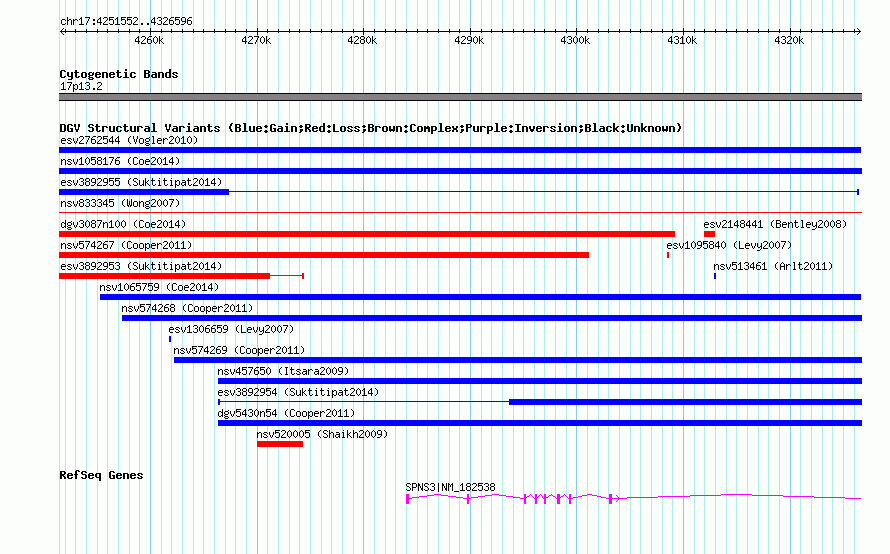Click the esv3892954 (Suktitipat2014) label
Image resolution: width=890 pixels, height=554 pixels.
click(298, 392)
